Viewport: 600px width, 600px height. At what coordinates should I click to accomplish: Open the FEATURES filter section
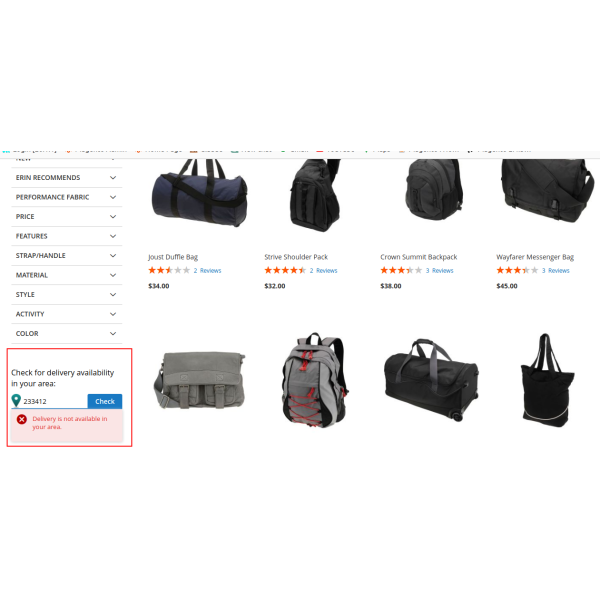(x=67, y=236)
